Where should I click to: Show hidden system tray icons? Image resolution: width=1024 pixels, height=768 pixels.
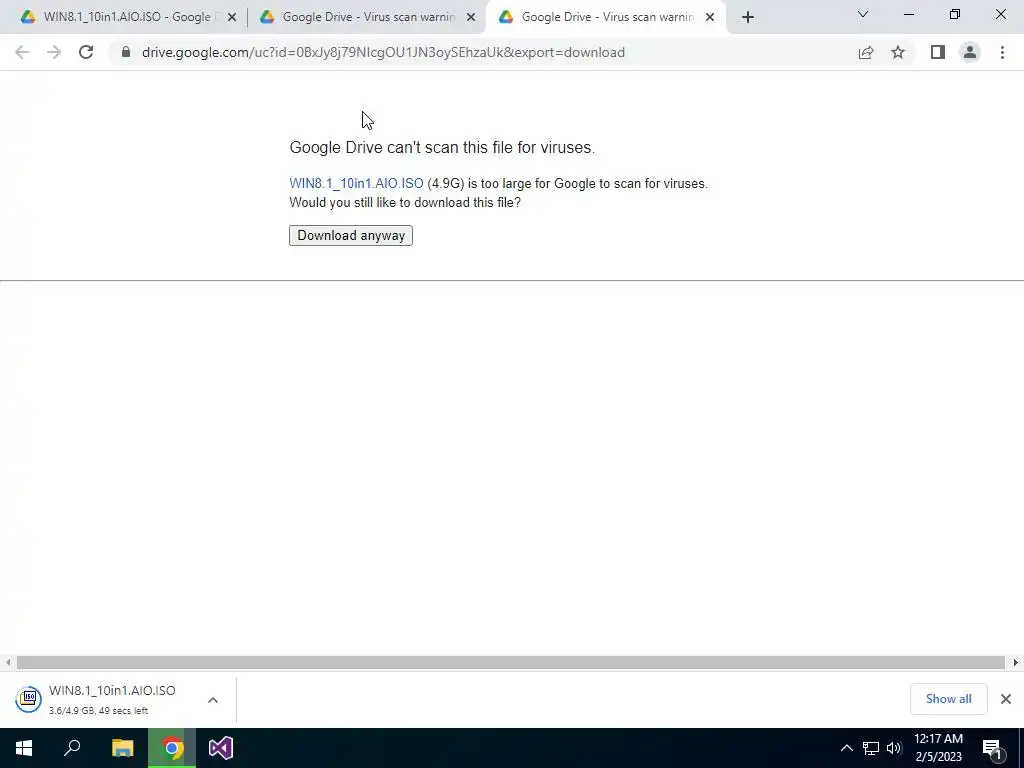(x=846, y=748)
